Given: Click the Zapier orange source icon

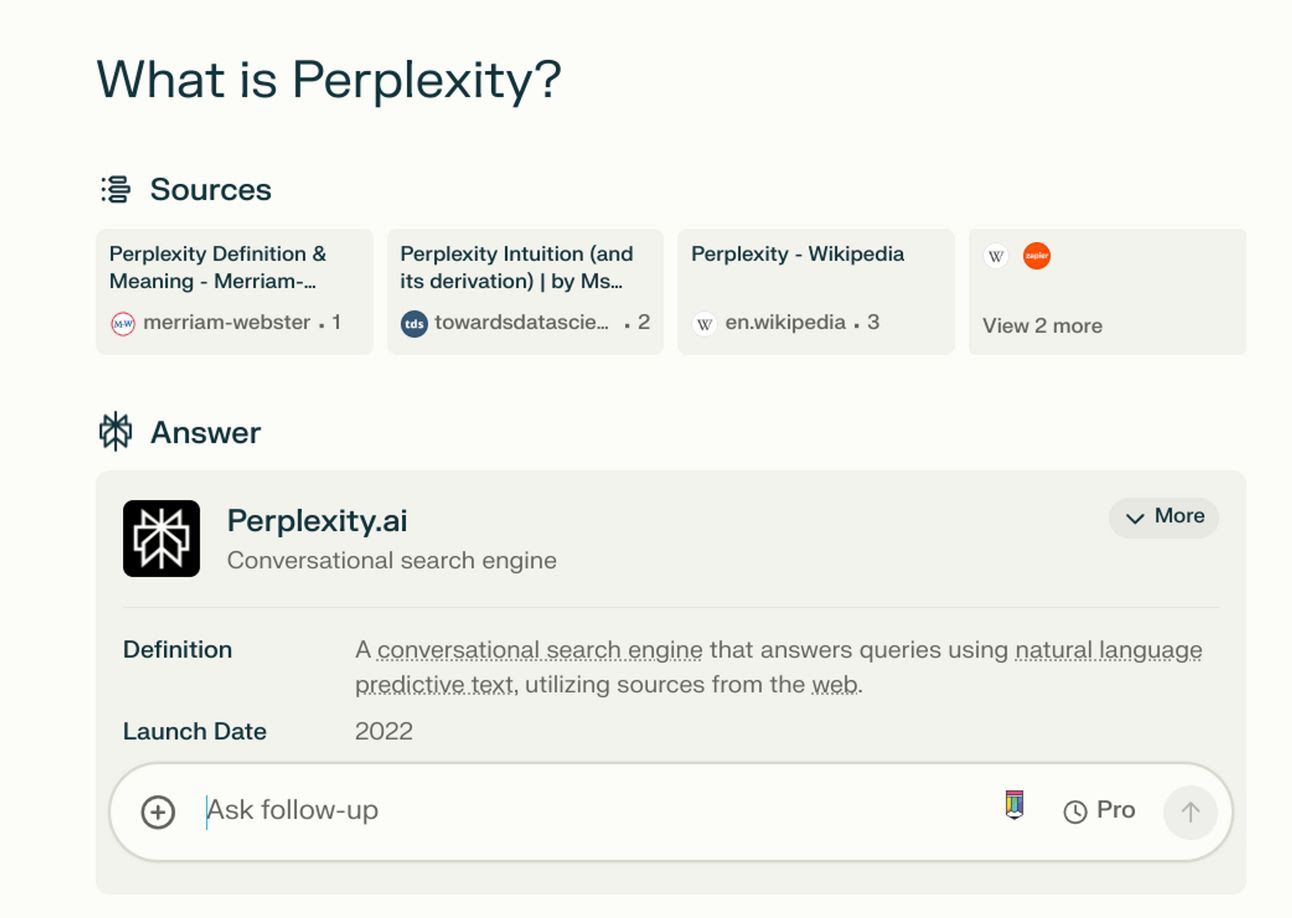Looking at the screenshot, I should tap(1037, 256).
